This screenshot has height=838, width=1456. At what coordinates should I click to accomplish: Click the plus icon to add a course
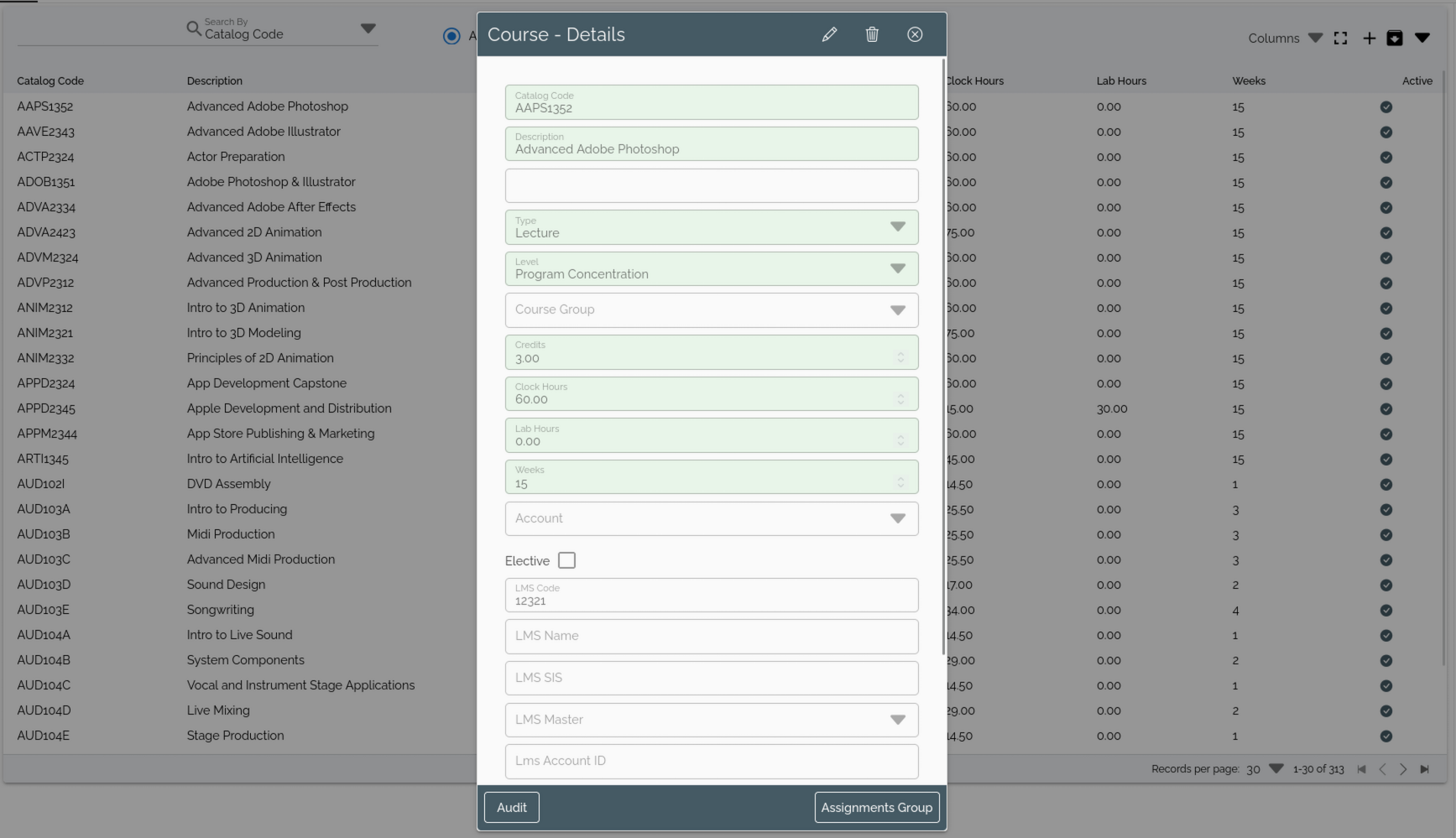click(1369, 39)
